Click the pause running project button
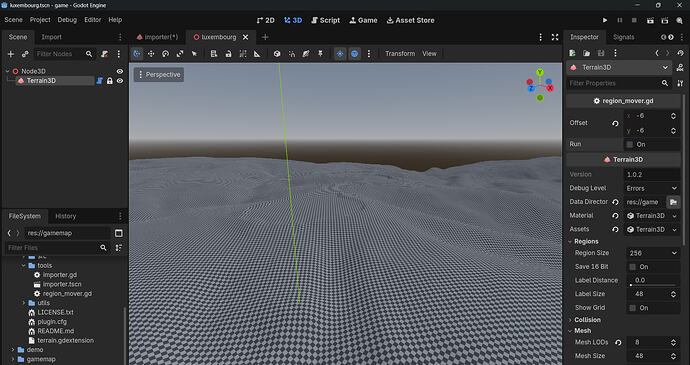This screenshot has width=690, height=365. click(620, 20)
